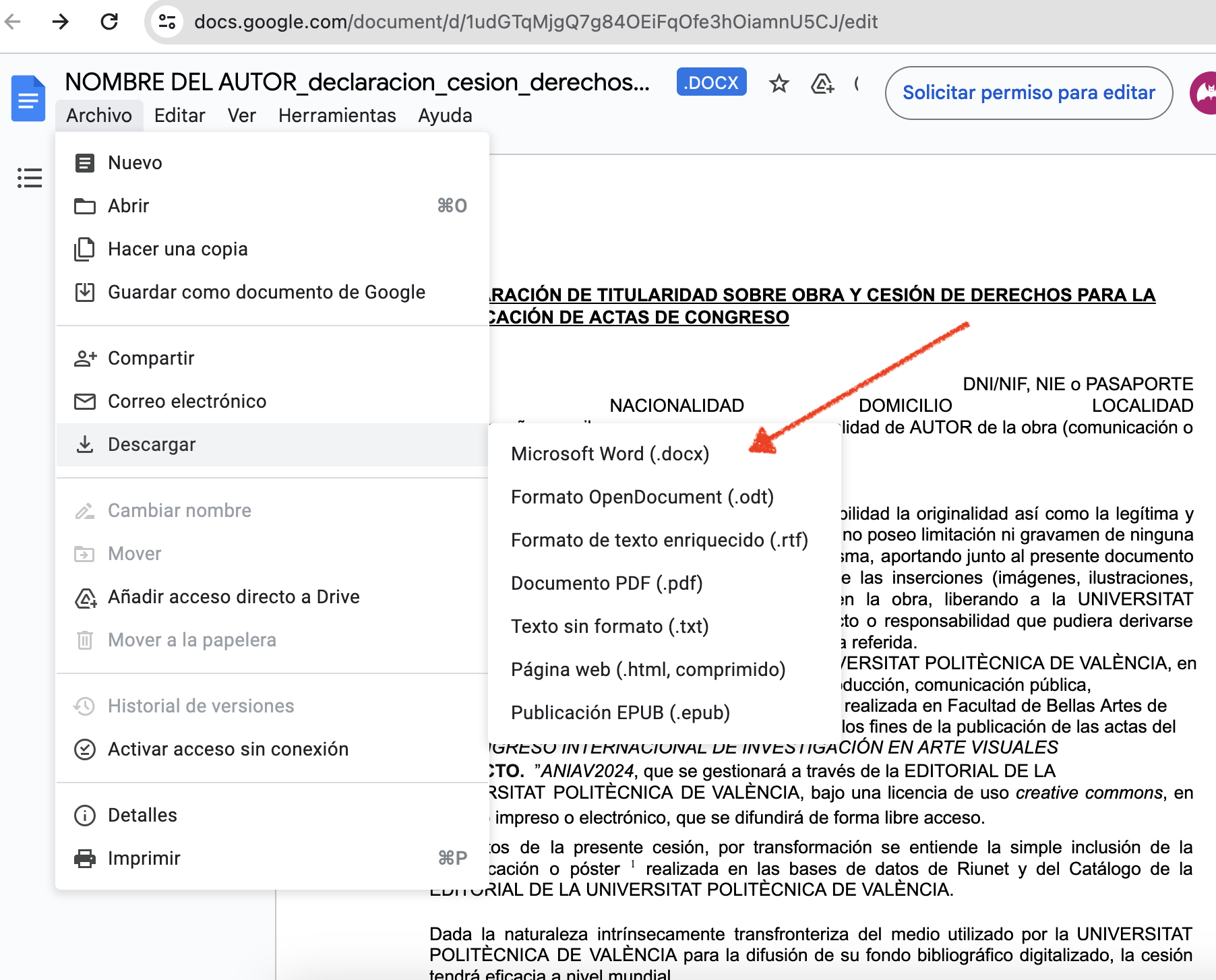Click the browser address bar URL

tap(536, 22)
